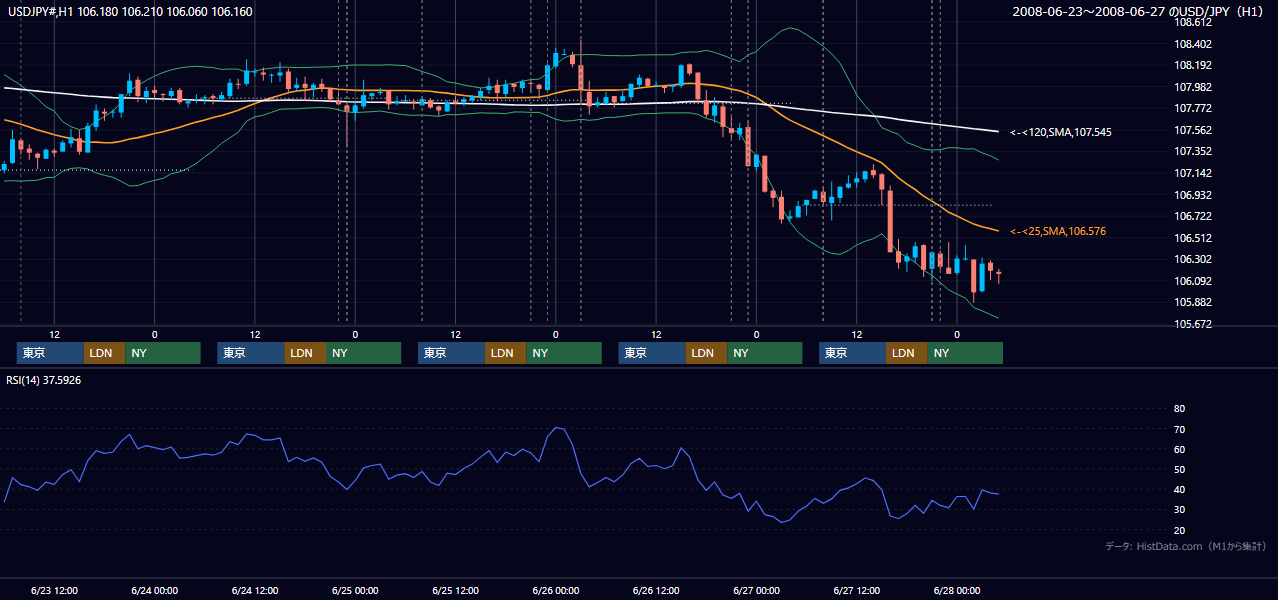Click the 6/27 00:00 date label

pyautogui.click(x=756, y=590)
